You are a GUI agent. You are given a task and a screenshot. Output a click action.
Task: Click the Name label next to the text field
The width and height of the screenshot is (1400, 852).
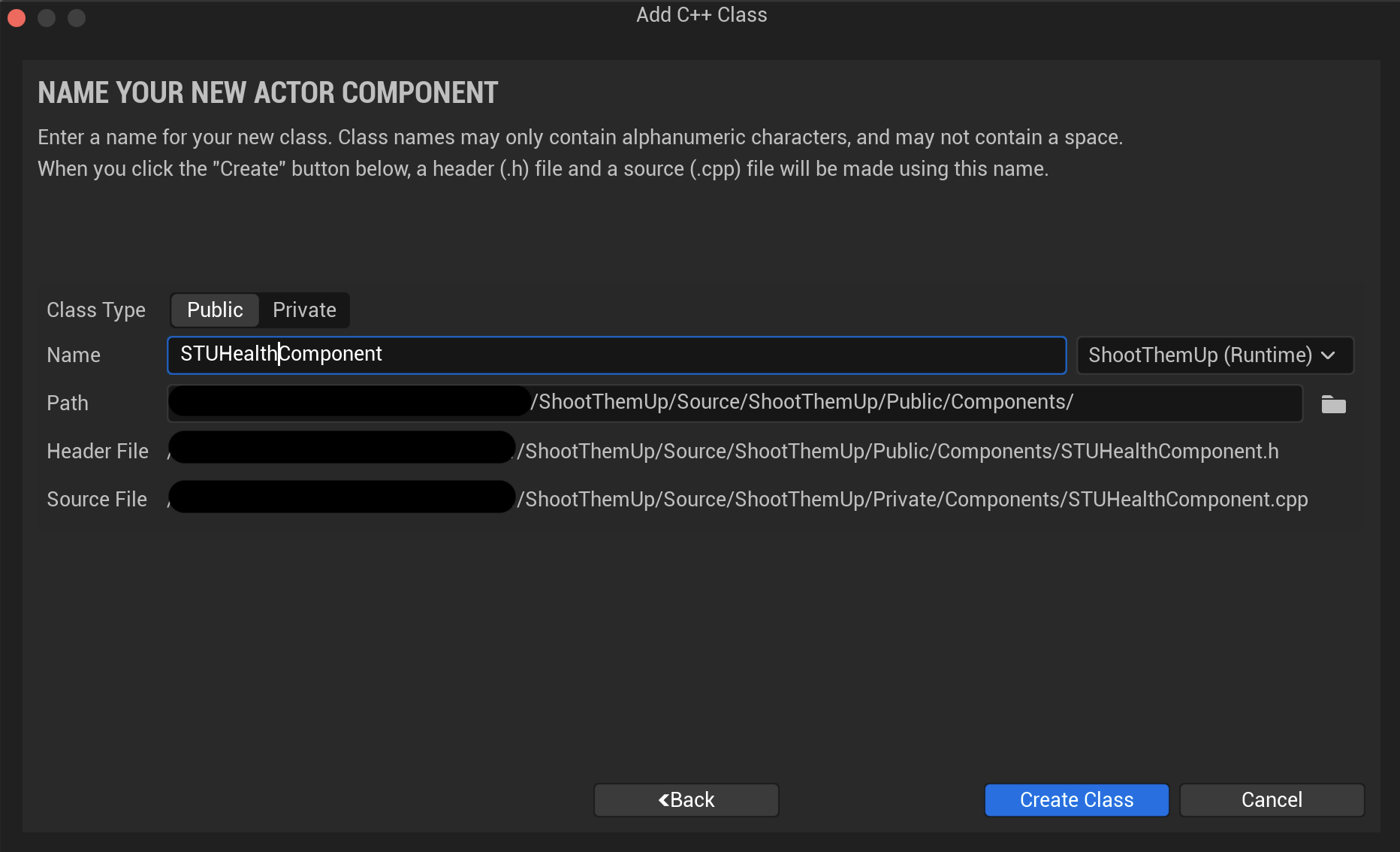74,355
